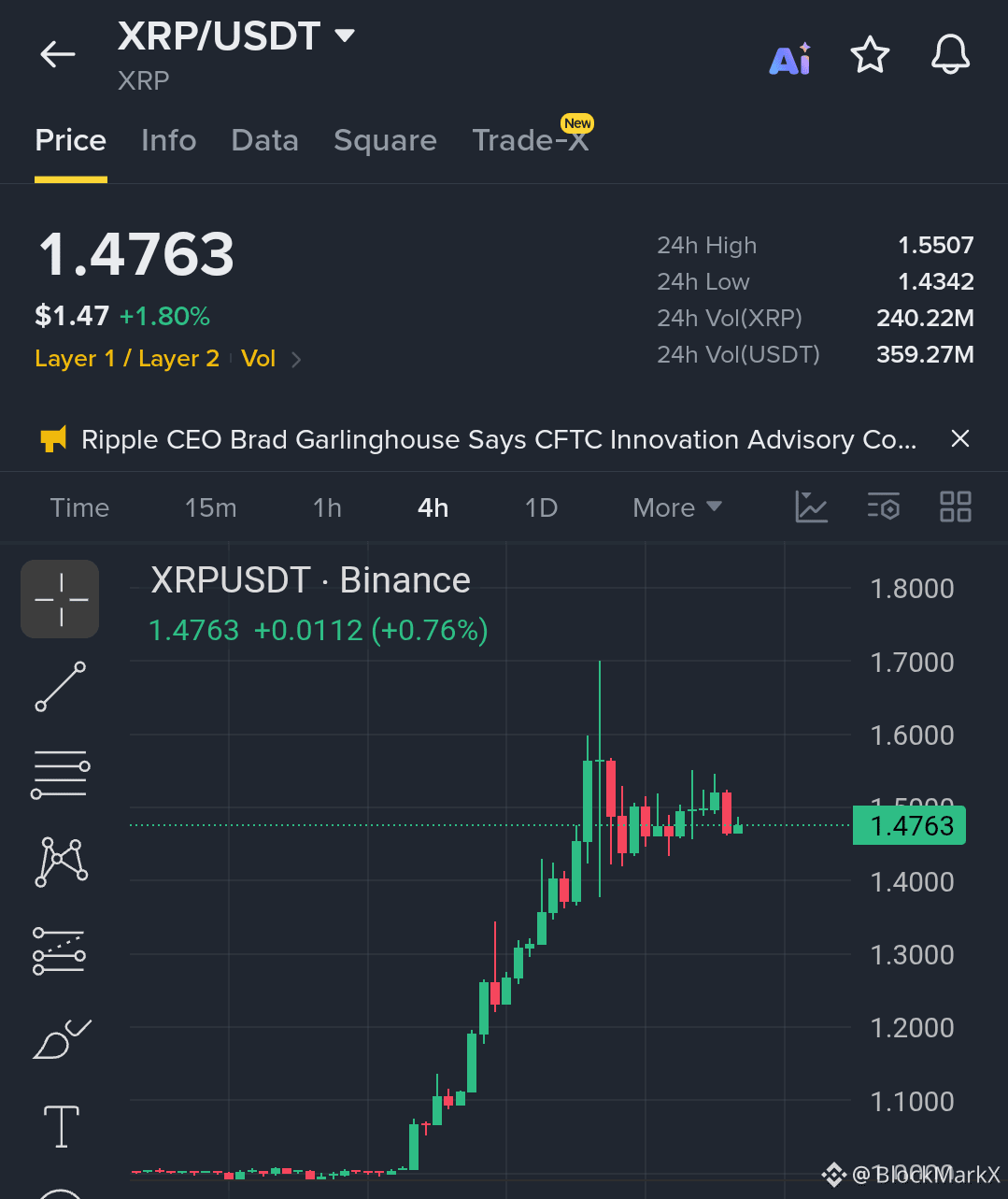Go back using the arrow icon
This screenshot has height=1199, width=1008.
click(x=57, y=54)
